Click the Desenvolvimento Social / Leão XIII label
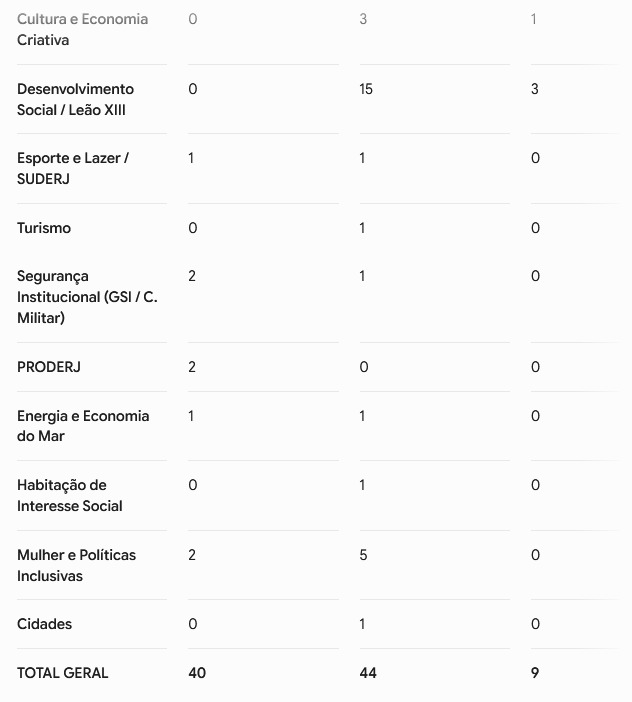 (x=75, y=99)
